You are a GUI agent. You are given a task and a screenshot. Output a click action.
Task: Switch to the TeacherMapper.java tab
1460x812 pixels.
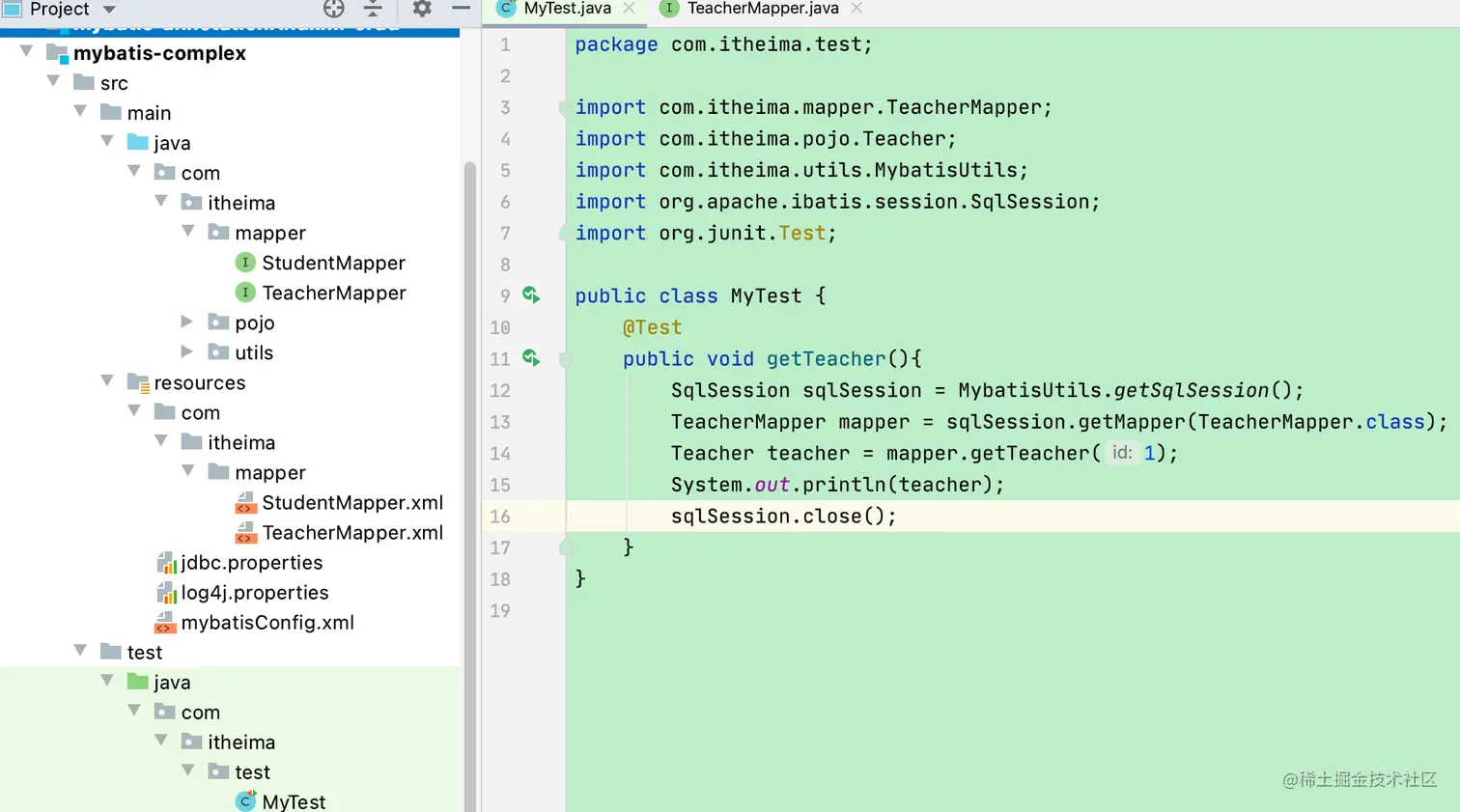click(763, 9)
